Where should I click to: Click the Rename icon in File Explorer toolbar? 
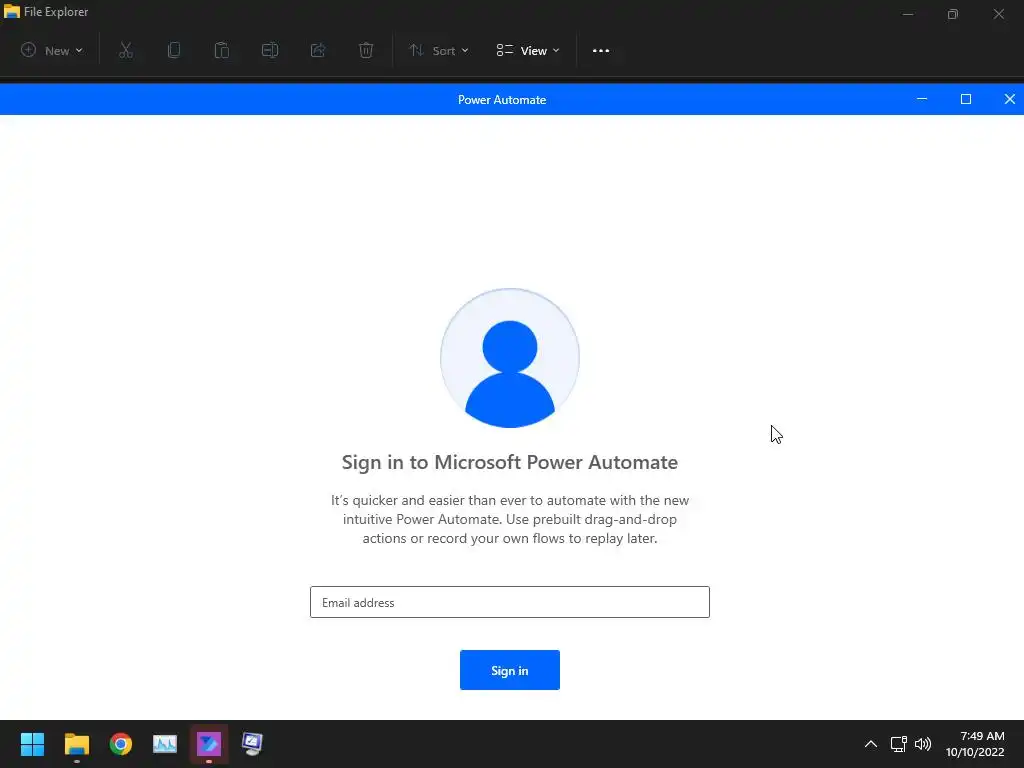tap(270, 50)
